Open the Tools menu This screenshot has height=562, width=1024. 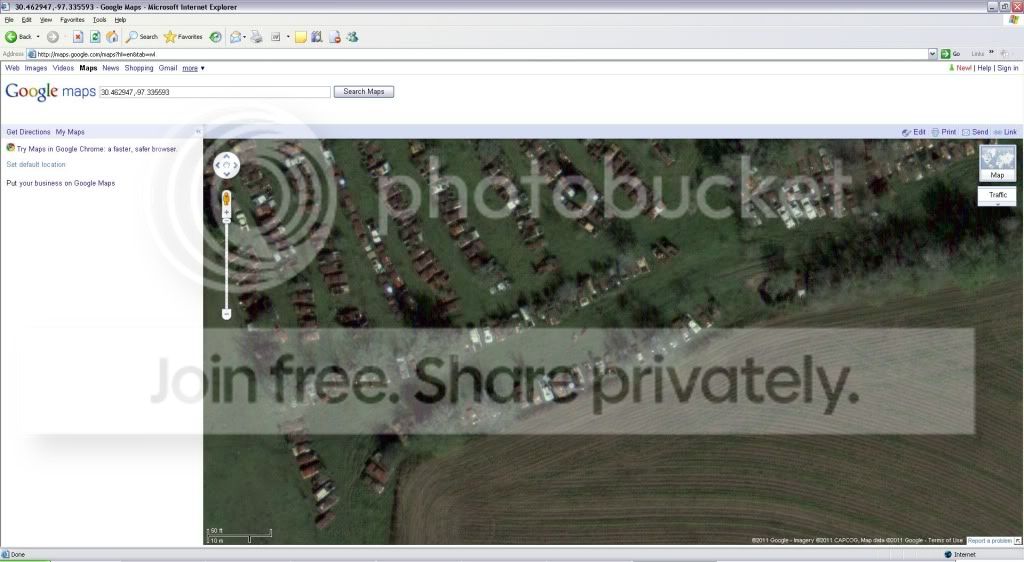coord(99,20)
